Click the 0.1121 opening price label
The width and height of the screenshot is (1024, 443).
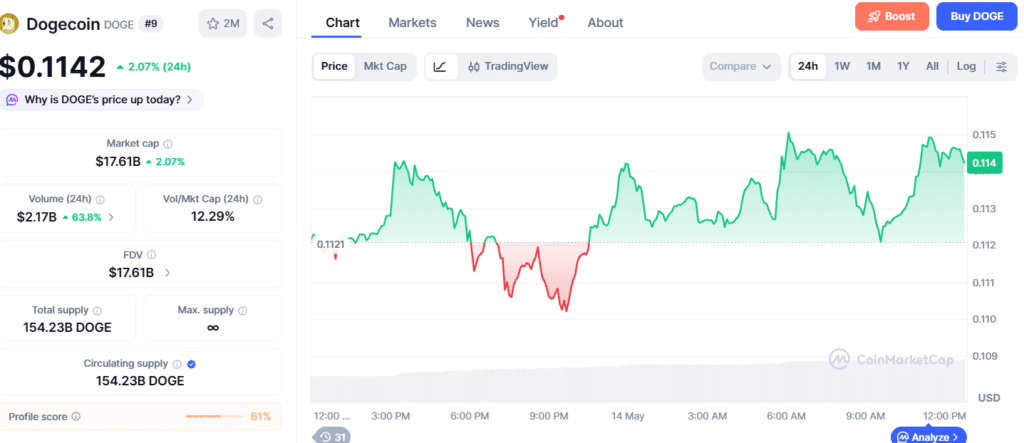tap(330, 244)
